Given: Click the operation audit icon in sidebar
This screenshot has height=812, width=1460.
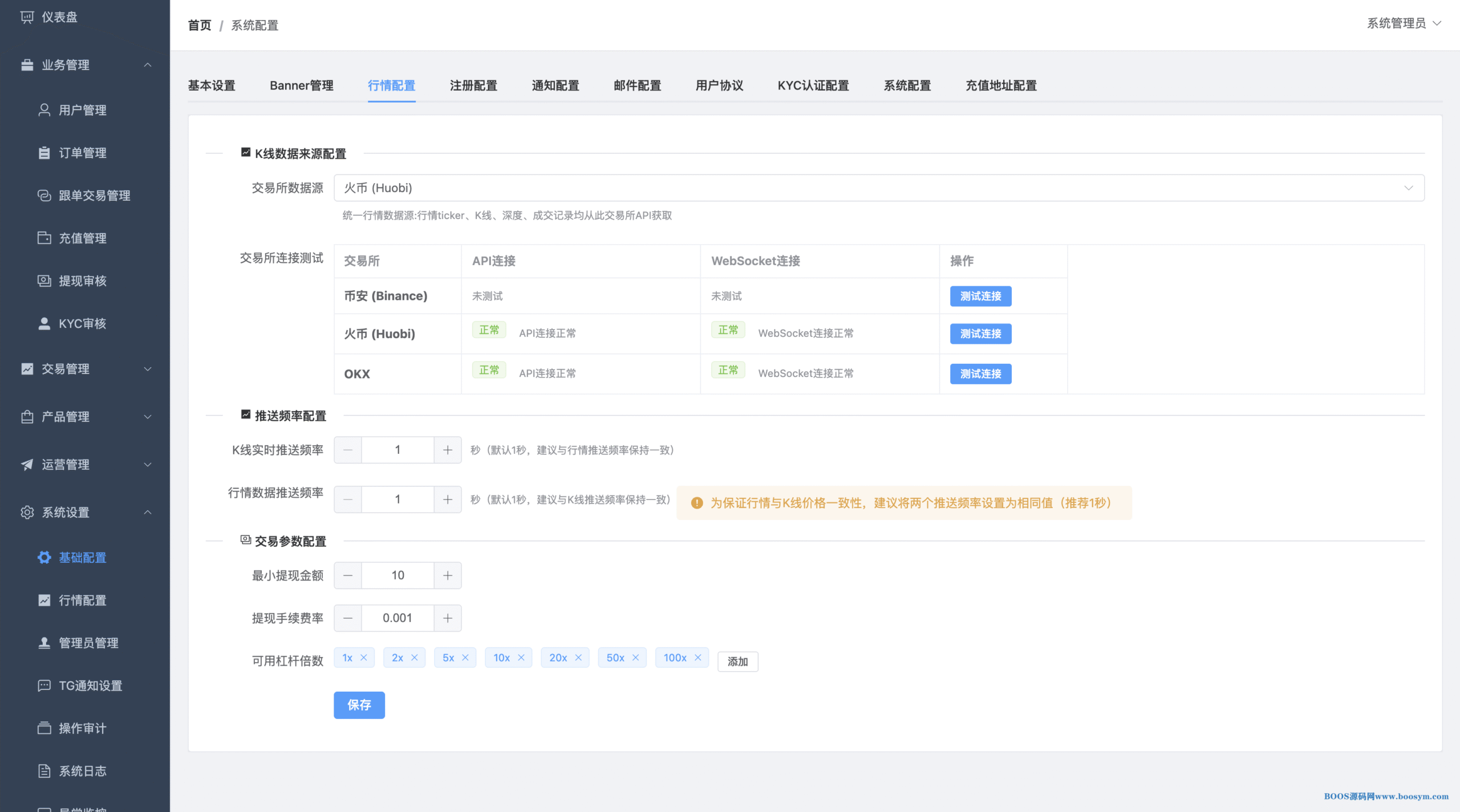Looking at the screenshot, I should click(x=44, y=728).
